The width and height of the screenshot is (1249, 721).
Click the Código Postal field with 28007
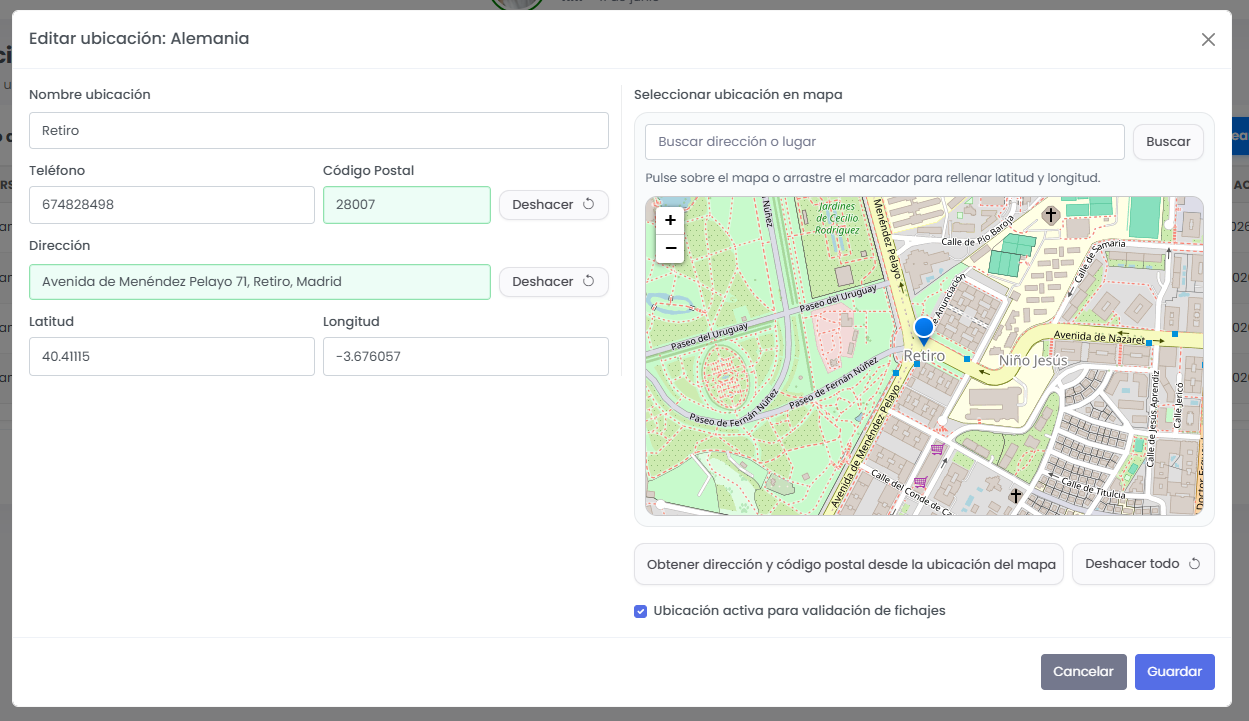pyautogui.click(x=407, y=205)
